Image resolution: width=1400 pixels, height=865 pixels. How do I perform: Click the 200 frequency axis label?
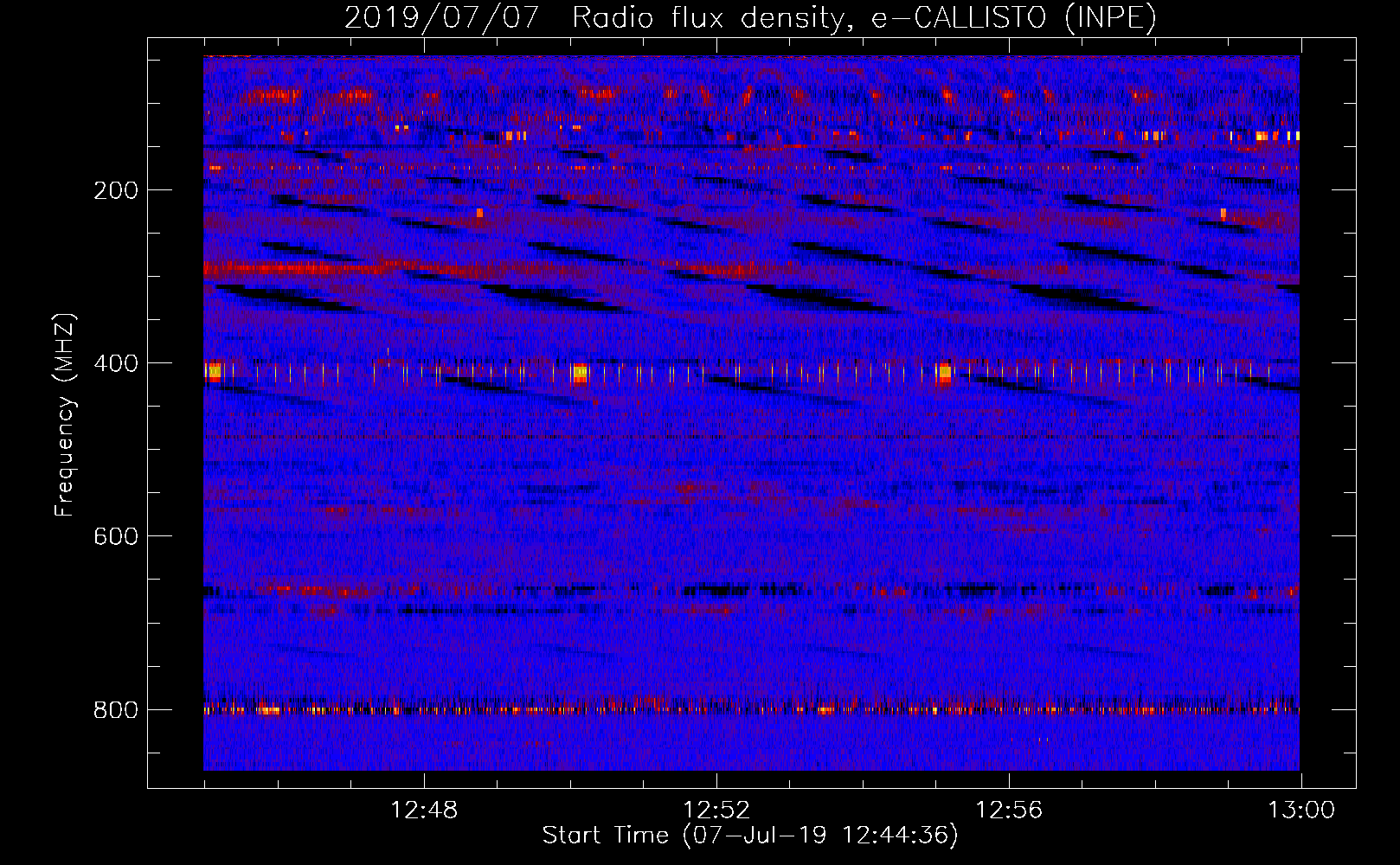[115, 190]
